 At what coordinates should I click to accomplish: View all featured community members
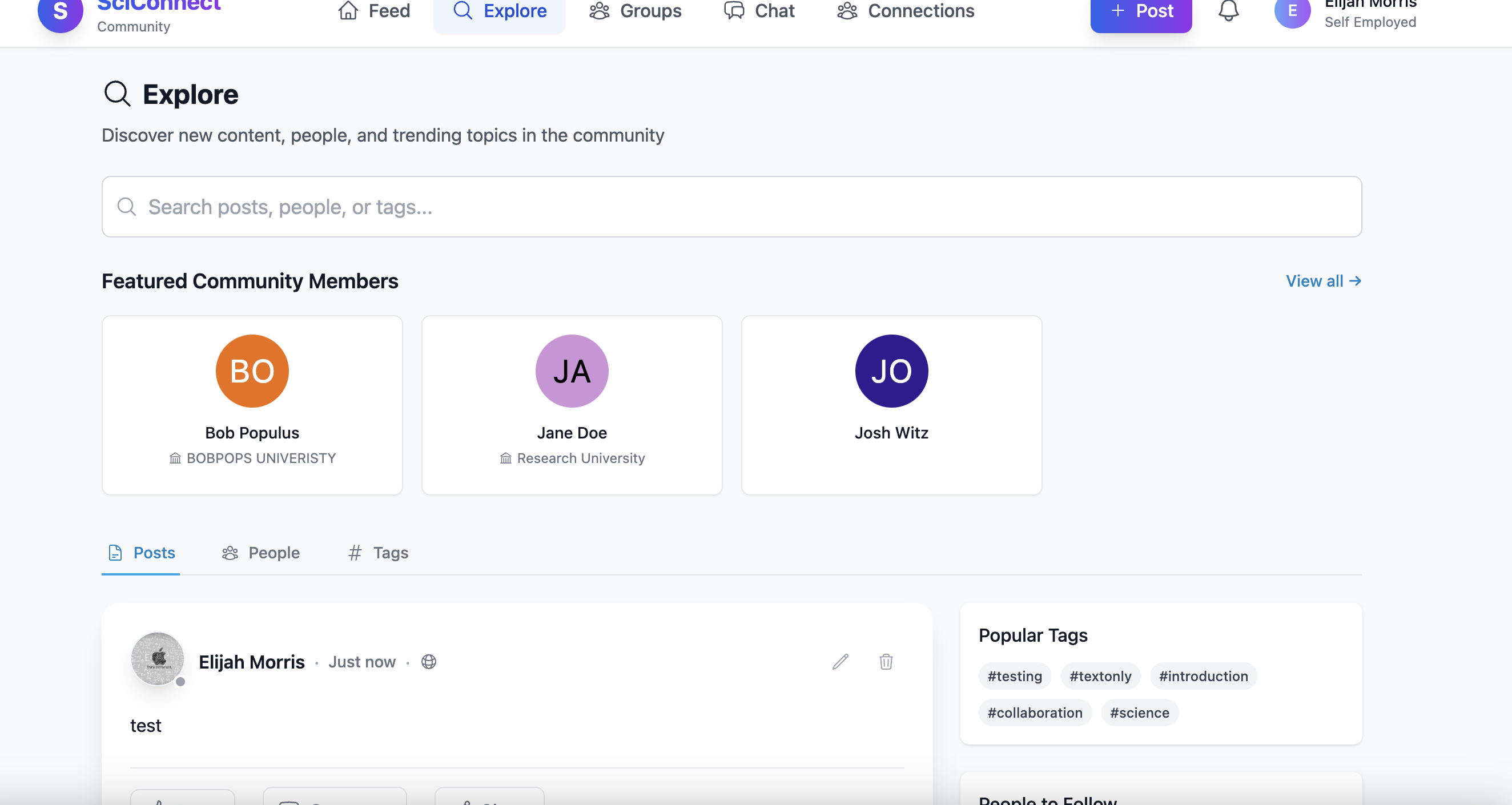(x=1323, y=281)
